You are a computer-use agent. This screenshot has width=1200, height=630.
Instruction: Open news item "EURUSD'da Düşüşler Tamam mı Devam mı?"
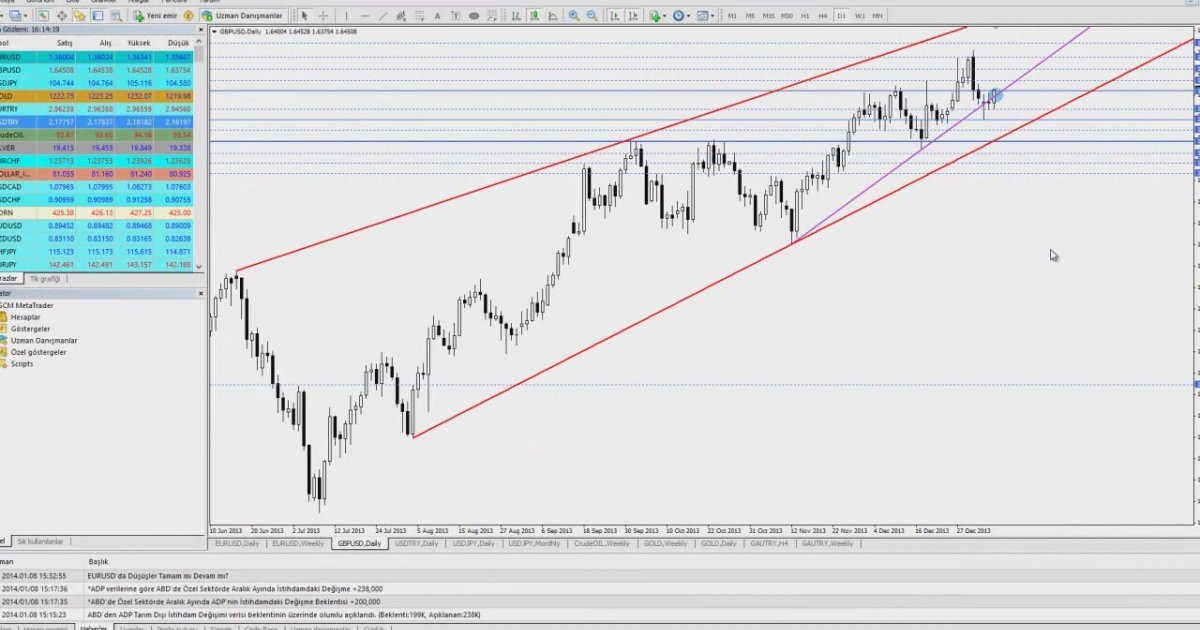click(158, 576)
